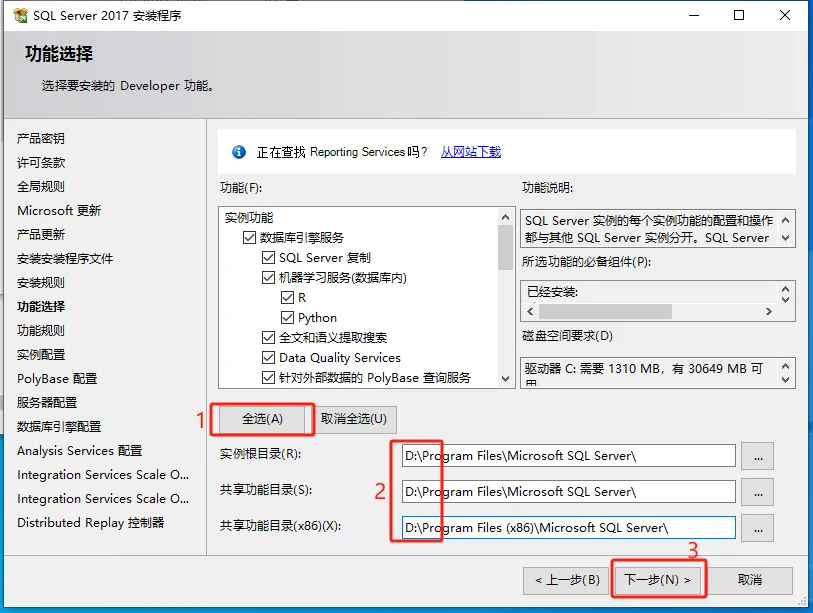Click right arrow of 必备组件 horizontal scrollbar
This screenshot has width=813, height=613.
[769, 311]
